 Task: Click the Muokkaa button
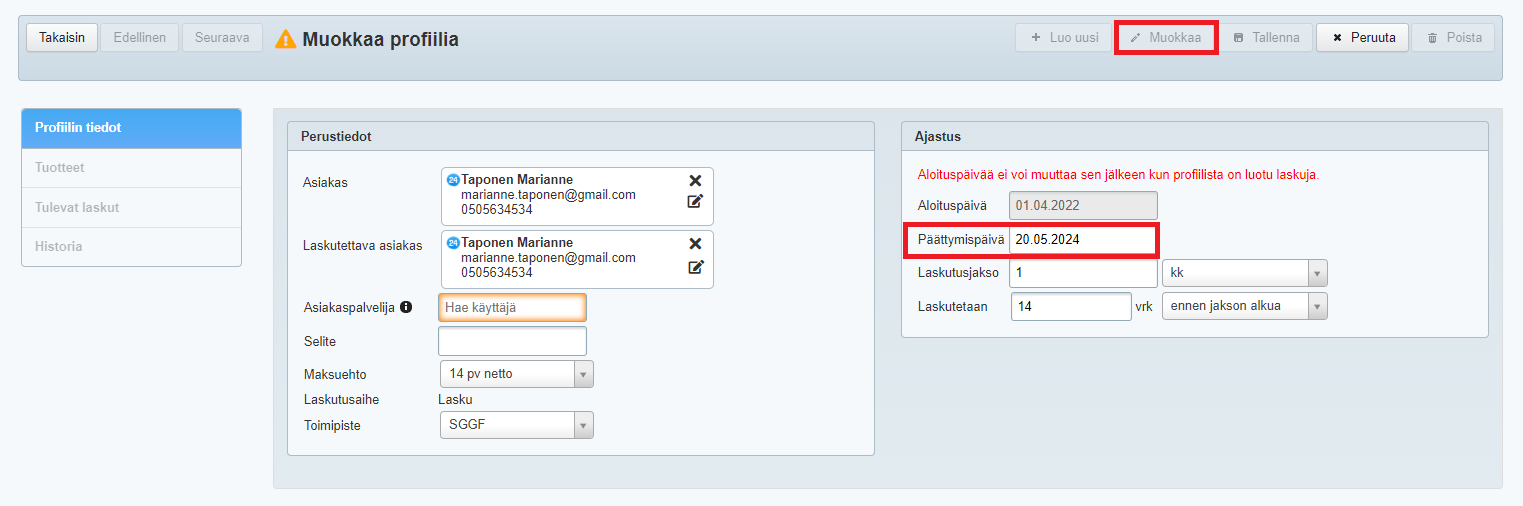point(1165,38)
